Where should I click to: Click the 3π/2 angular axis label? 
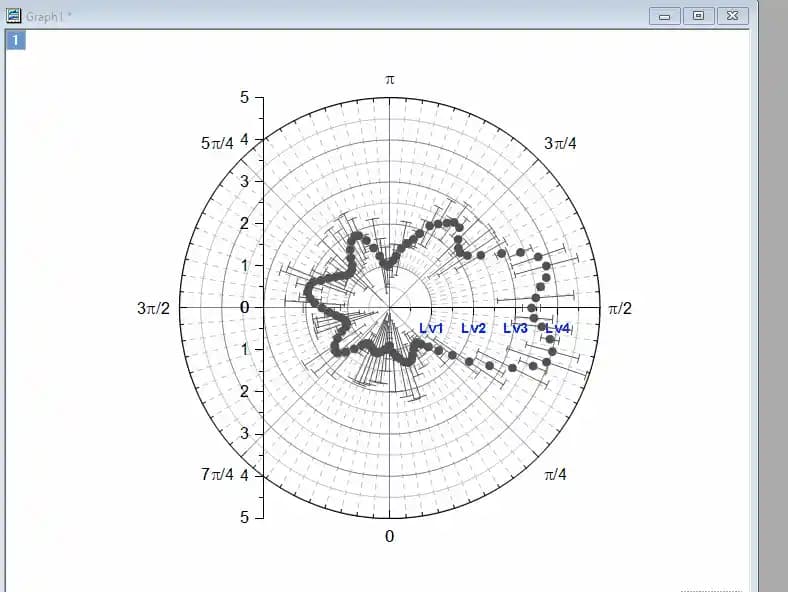(153, 309)
